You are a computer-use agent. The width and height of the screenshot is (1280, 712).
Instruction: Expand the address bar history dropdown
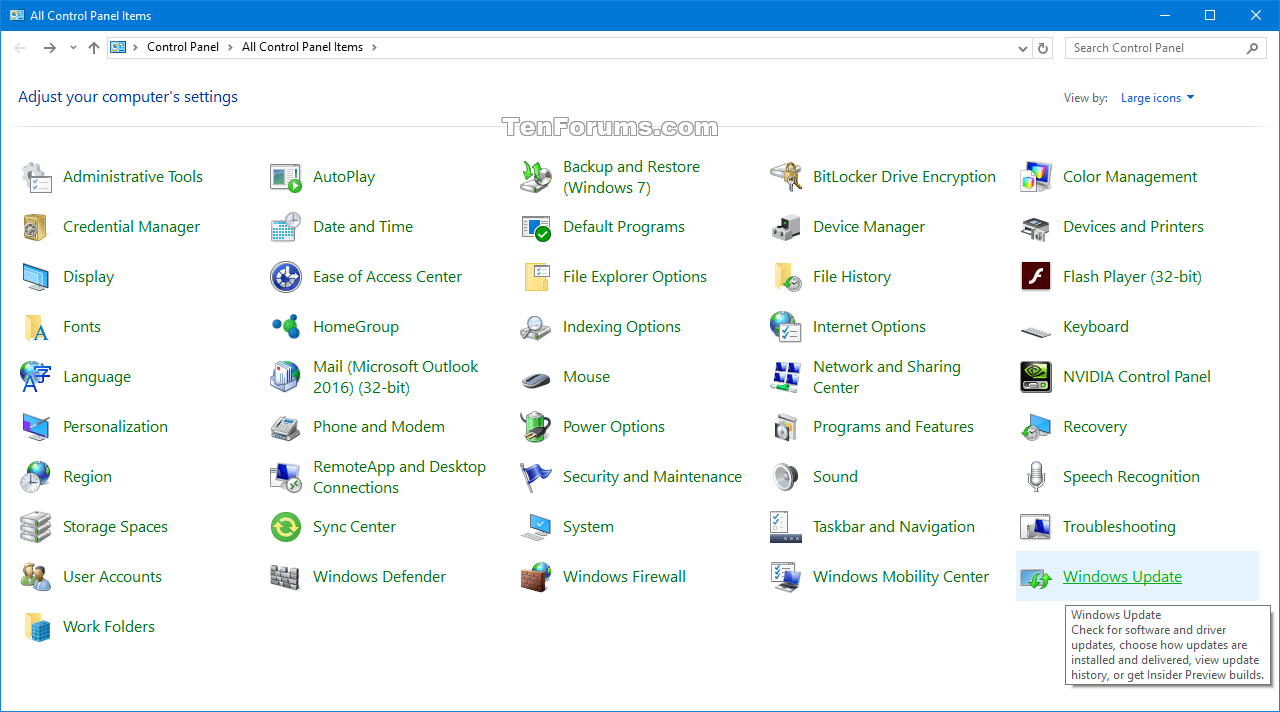click(x=1022, y=47)
